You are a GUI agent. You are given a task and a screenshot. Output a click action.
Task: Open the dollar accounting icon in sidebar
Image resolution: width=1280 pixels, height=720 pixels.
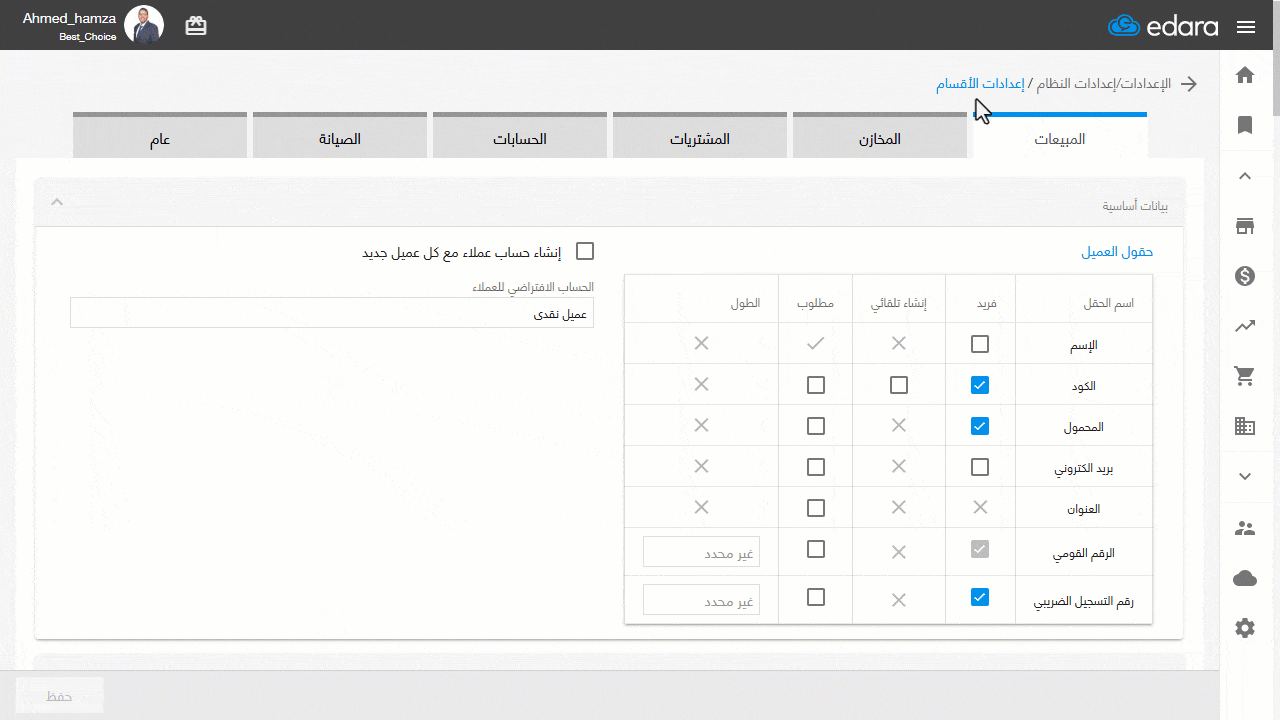[x=1245, y=276]
